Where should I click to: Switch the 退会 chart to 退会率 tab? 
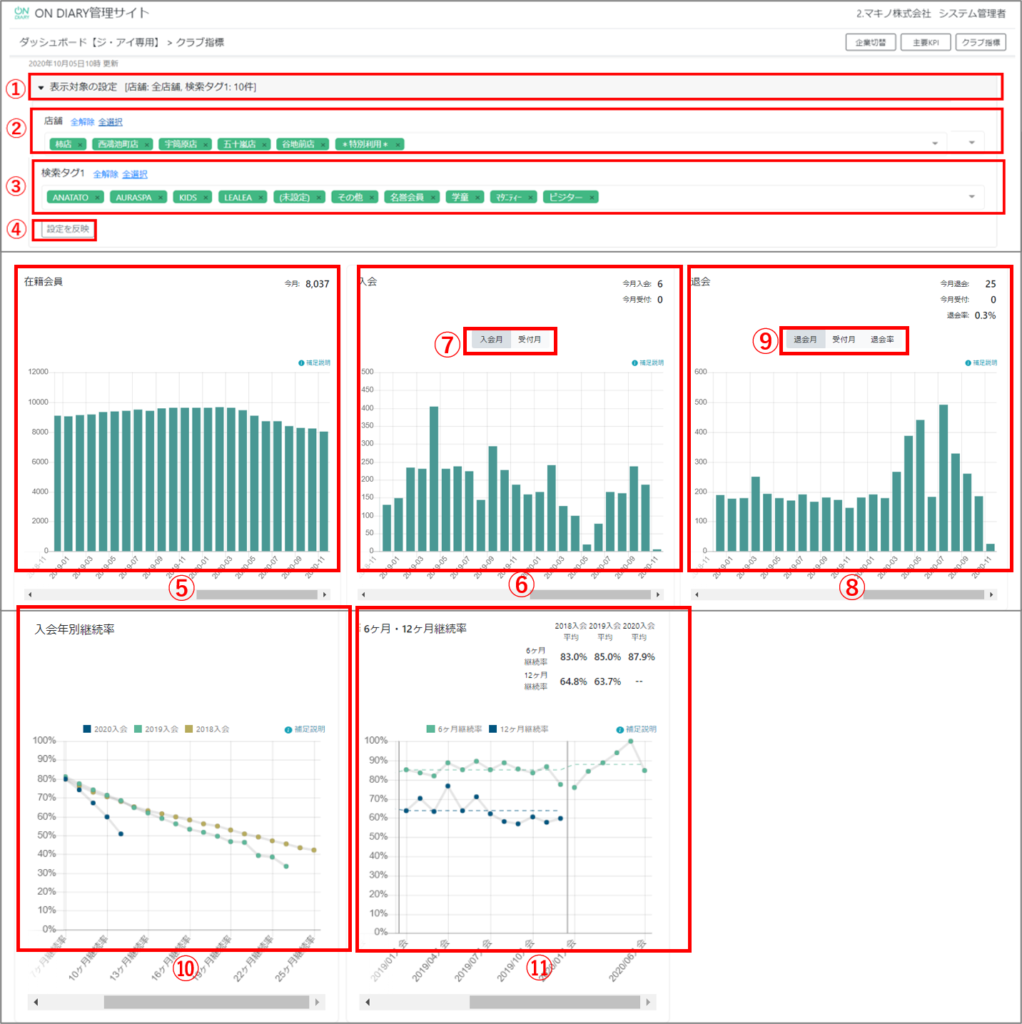click(882, 340)
